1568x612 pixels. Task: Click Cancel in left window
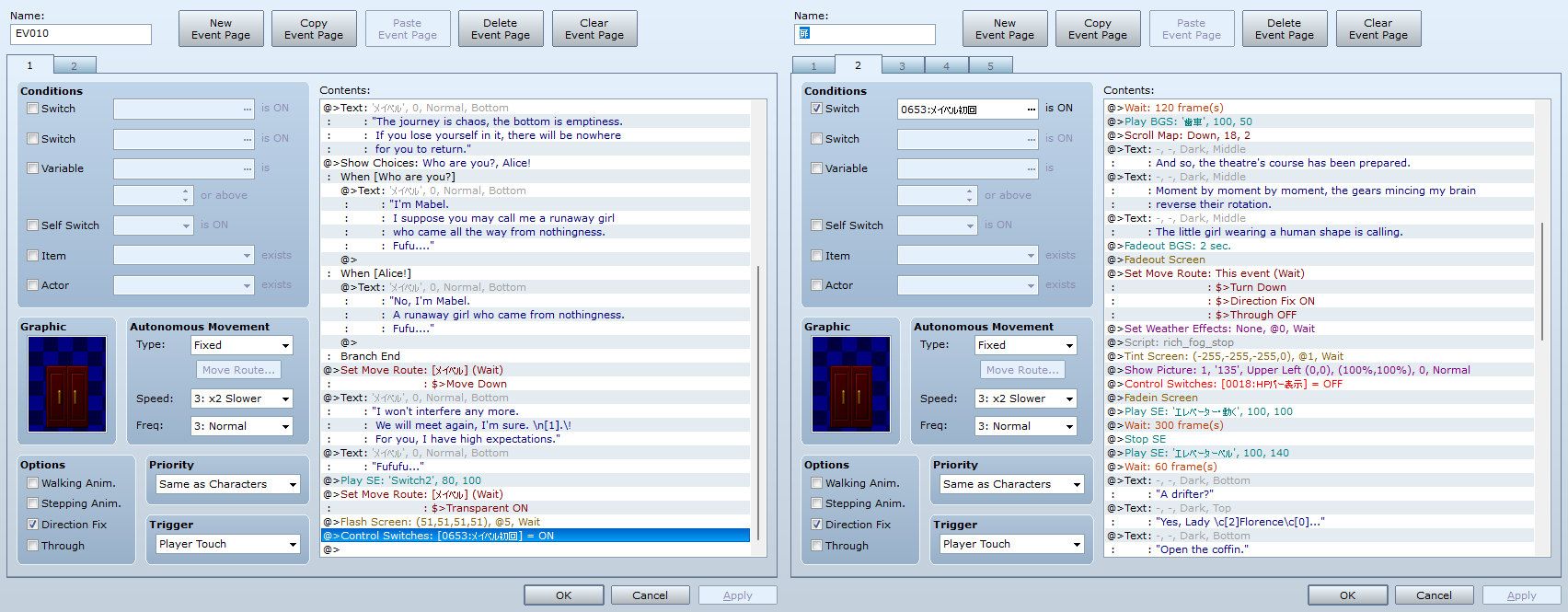point(651,595)
